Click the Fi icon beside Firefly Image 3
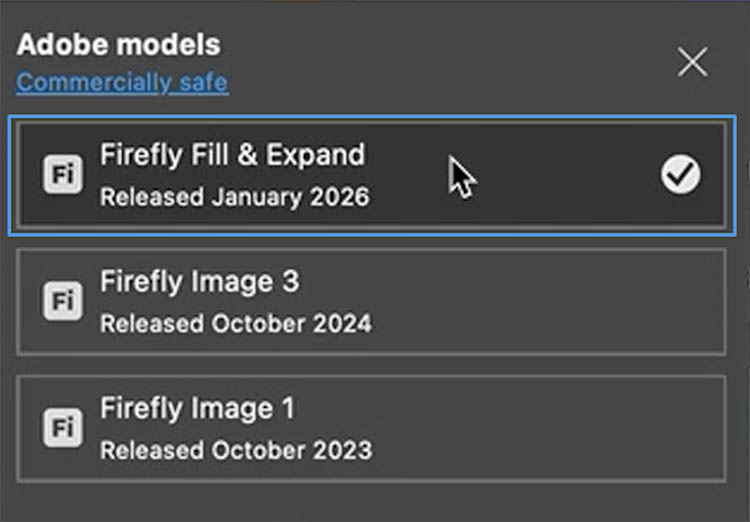 point(63,301)
